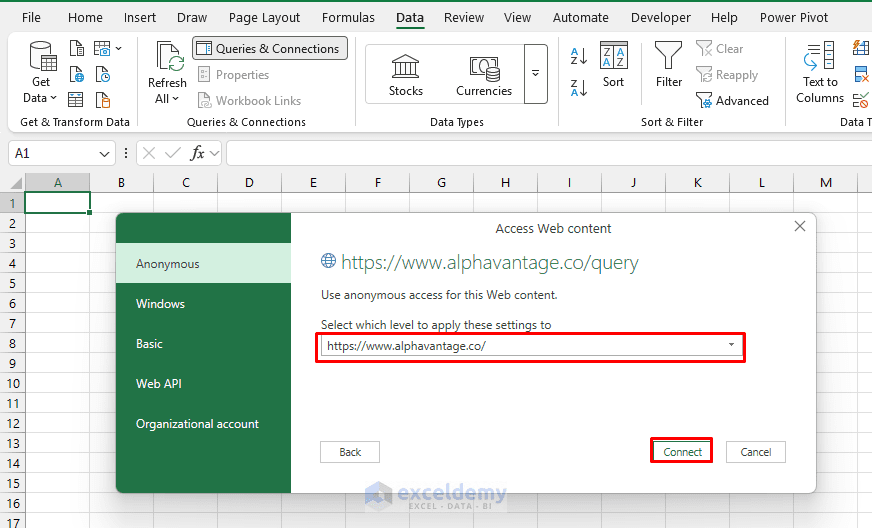The image size is (872, 528).
Task: Click the formula bar input area
Action: (x=549, y=153)
